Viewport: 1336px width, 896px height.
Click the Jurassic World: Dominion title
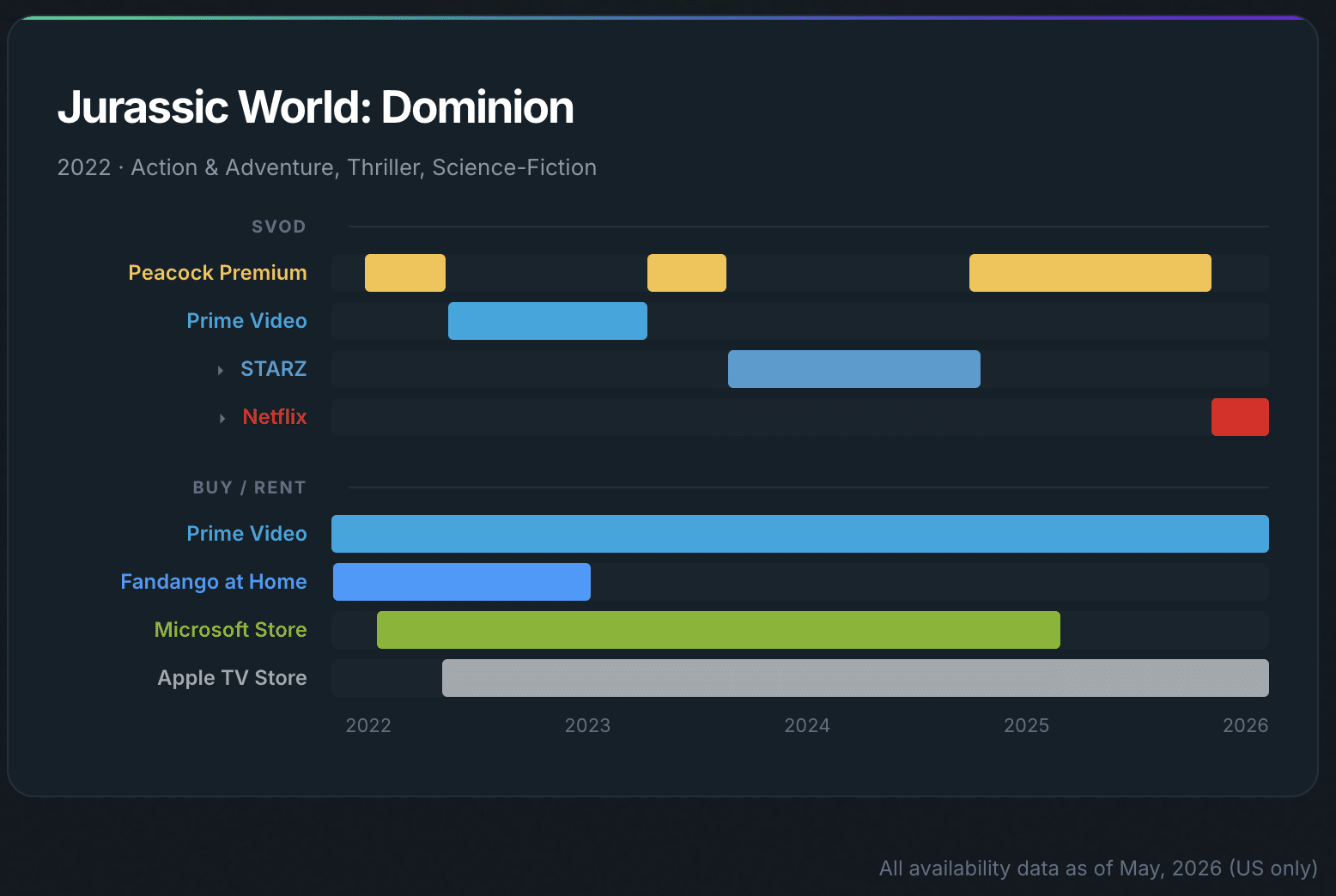click(315, 107)
